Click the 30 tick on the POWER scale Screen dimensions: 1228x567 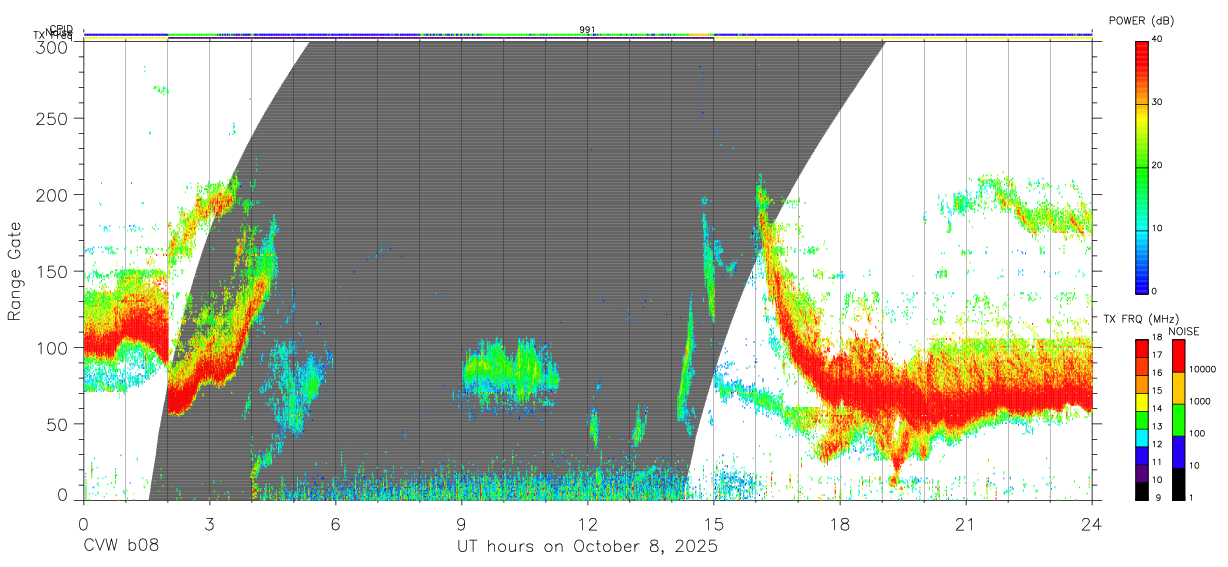coord(1158,103)
